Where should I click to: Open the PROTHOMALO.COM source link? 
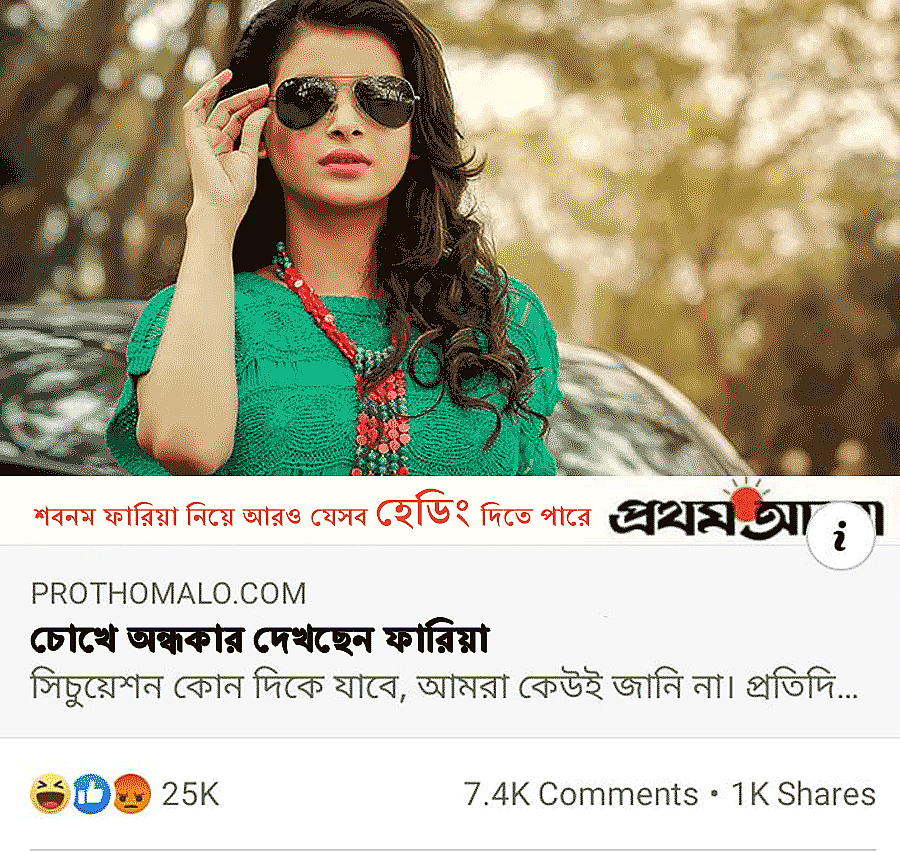(169, 594)
